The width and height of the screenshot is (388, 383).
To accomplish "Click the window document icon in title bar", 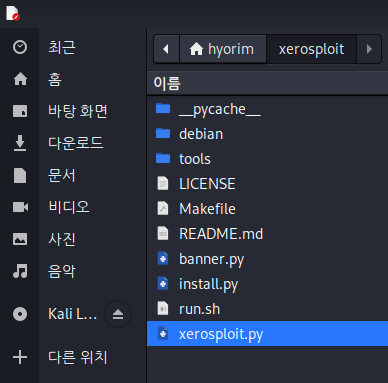I will (x=13, y=13).
